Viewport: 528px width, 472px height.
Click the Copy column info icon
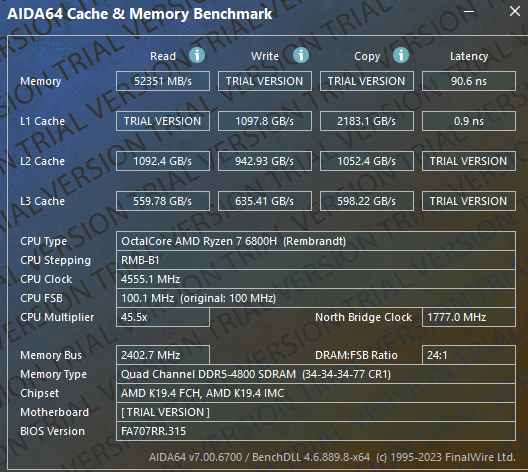[401, 55]
